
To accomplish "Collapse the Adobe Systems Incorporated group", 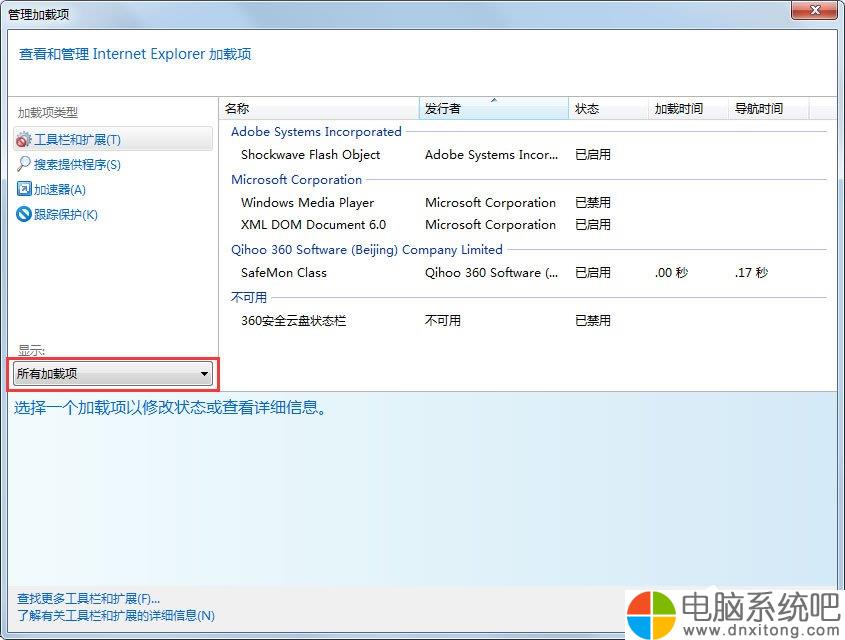I will click(316, 131).
